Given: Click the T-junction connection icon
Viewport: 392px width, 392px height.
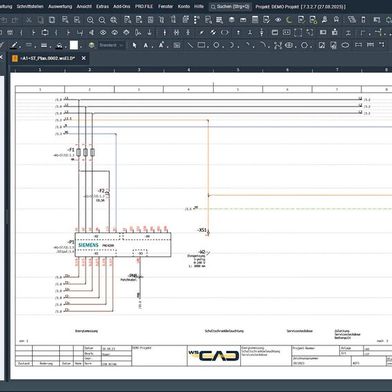Looking at the screenshot, I should point(378,32).
